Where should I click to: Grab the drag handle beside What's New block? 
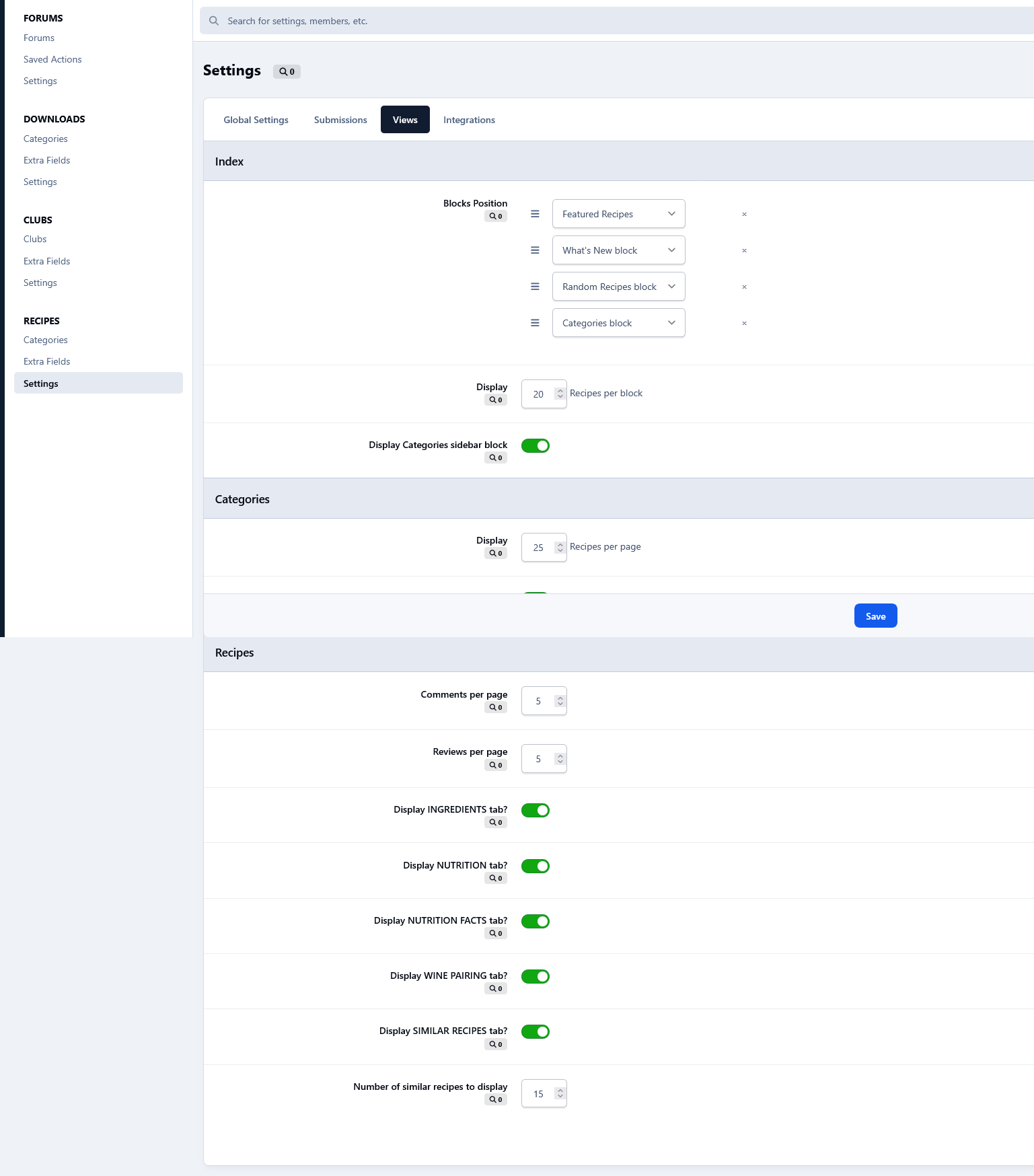point(535,250)
